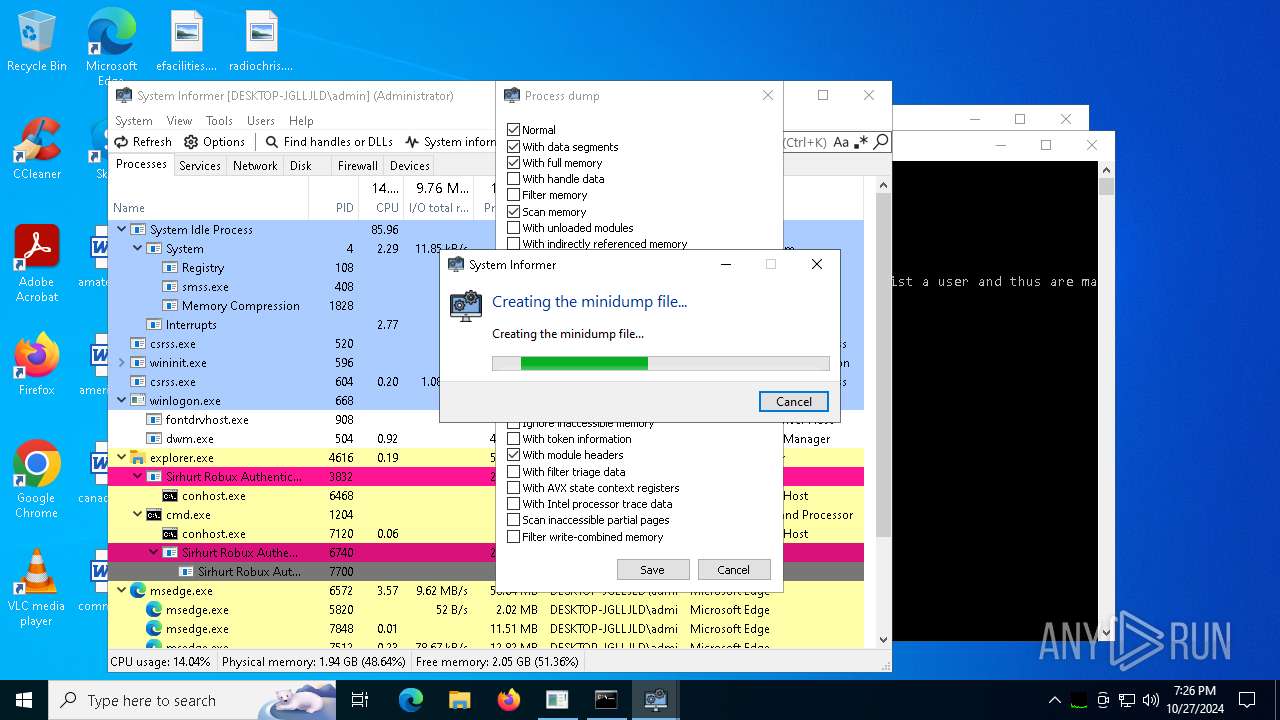Viewport: 1280px width, 720px height.
Task: Toggle With full memory checkbox
Action: 513,162
